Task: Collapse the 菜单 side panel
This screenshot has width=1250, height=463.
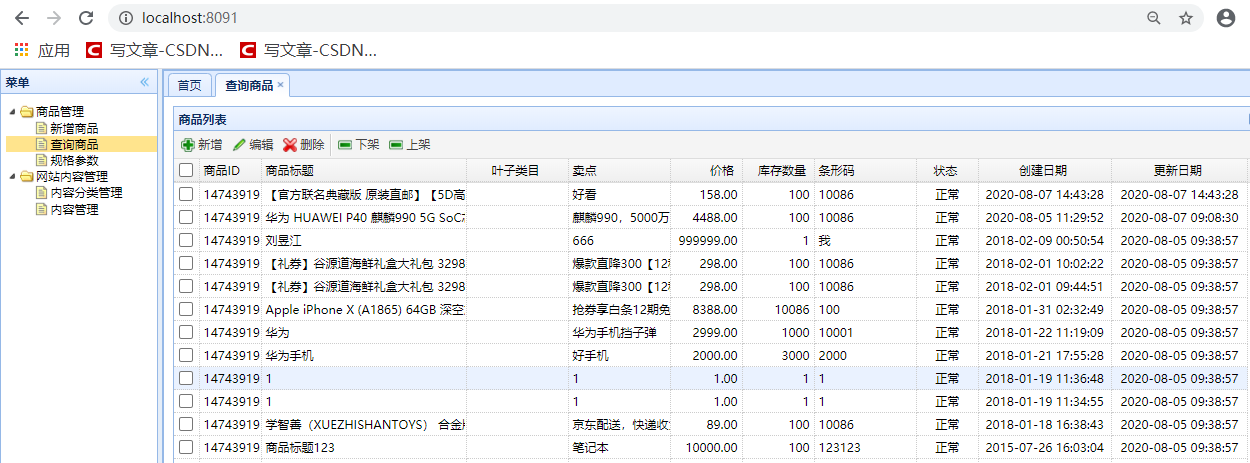Action: click(144, 82)
